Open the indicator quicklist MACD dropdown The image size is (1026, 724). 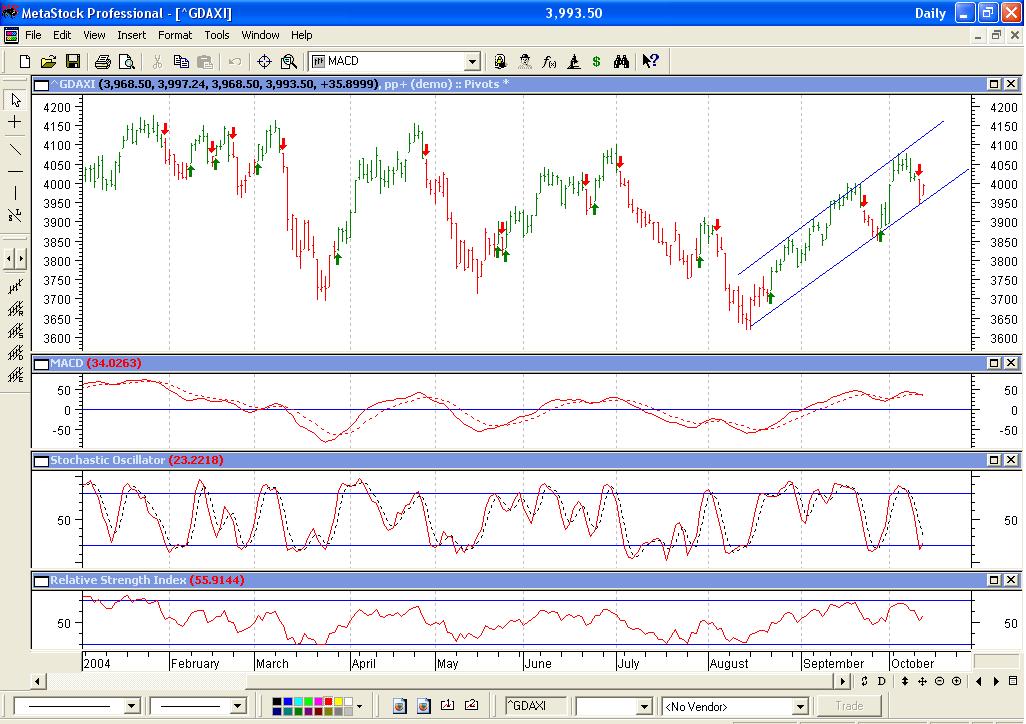point(472,62)
